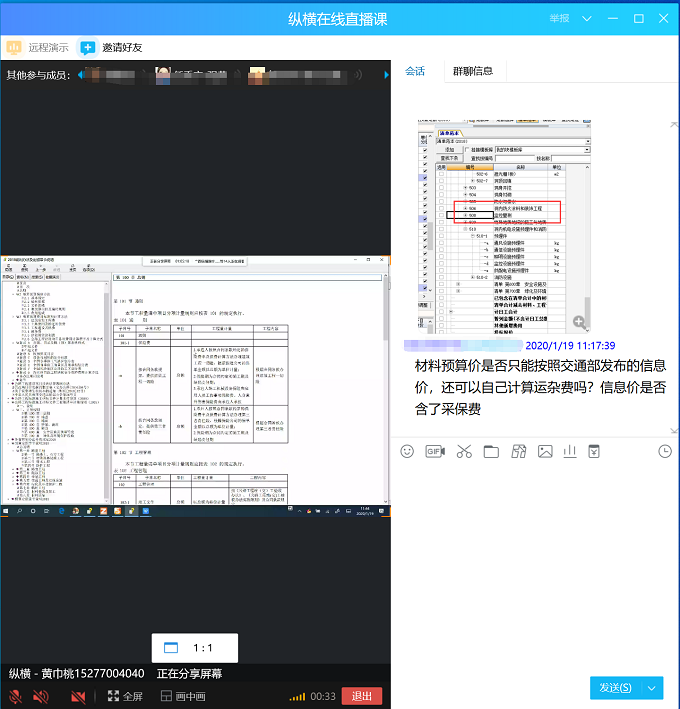Open the bar chart poll icon

tap(570, 451)
